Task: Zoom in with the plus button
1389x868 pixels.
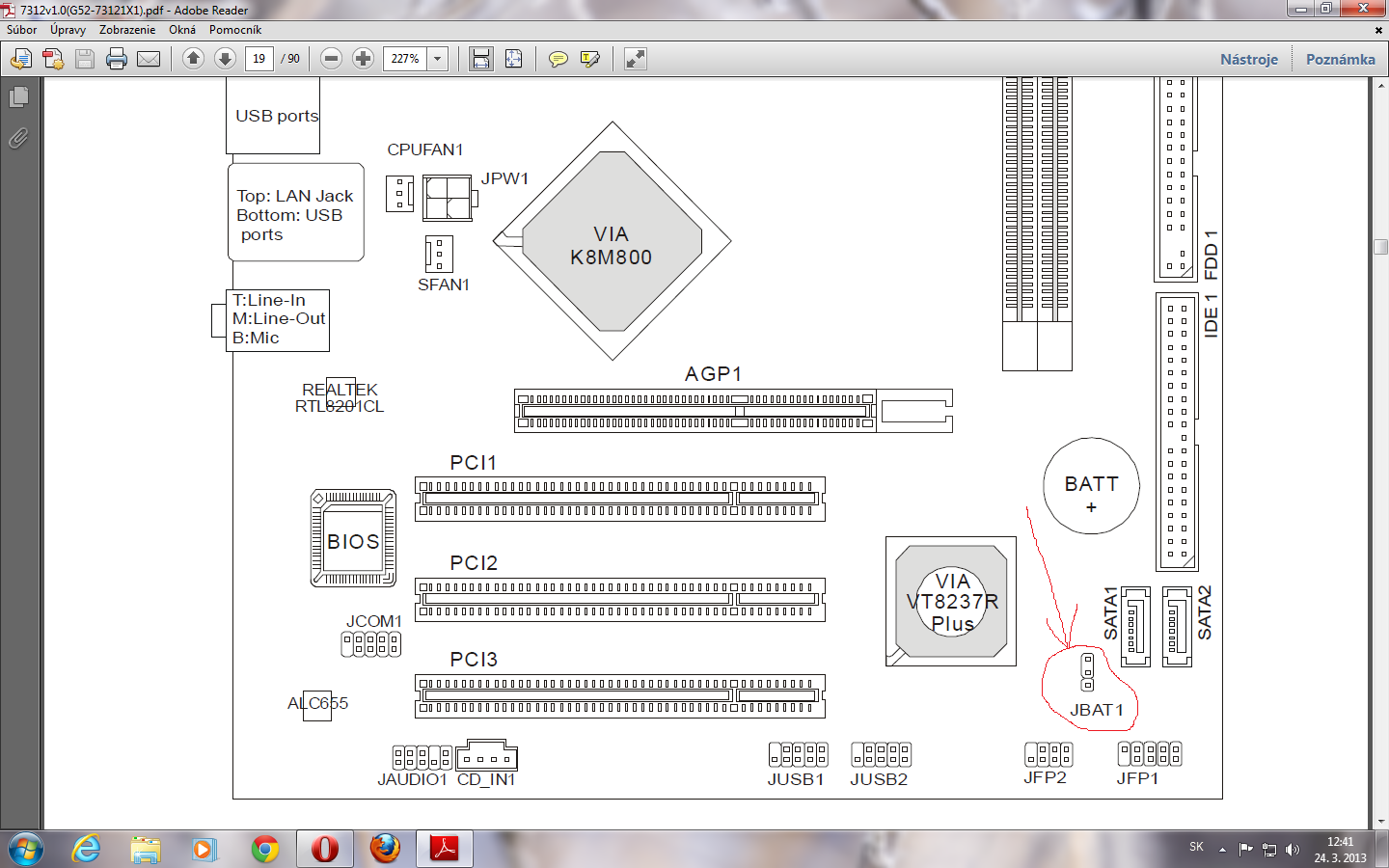Action: (363, 59)
